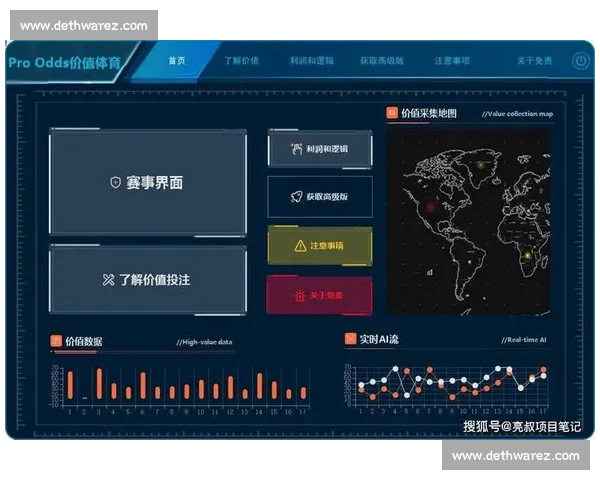This screenshot has width=600, height=480.
Task: Click the yellow marker on South America
Action: click(470, 262)
